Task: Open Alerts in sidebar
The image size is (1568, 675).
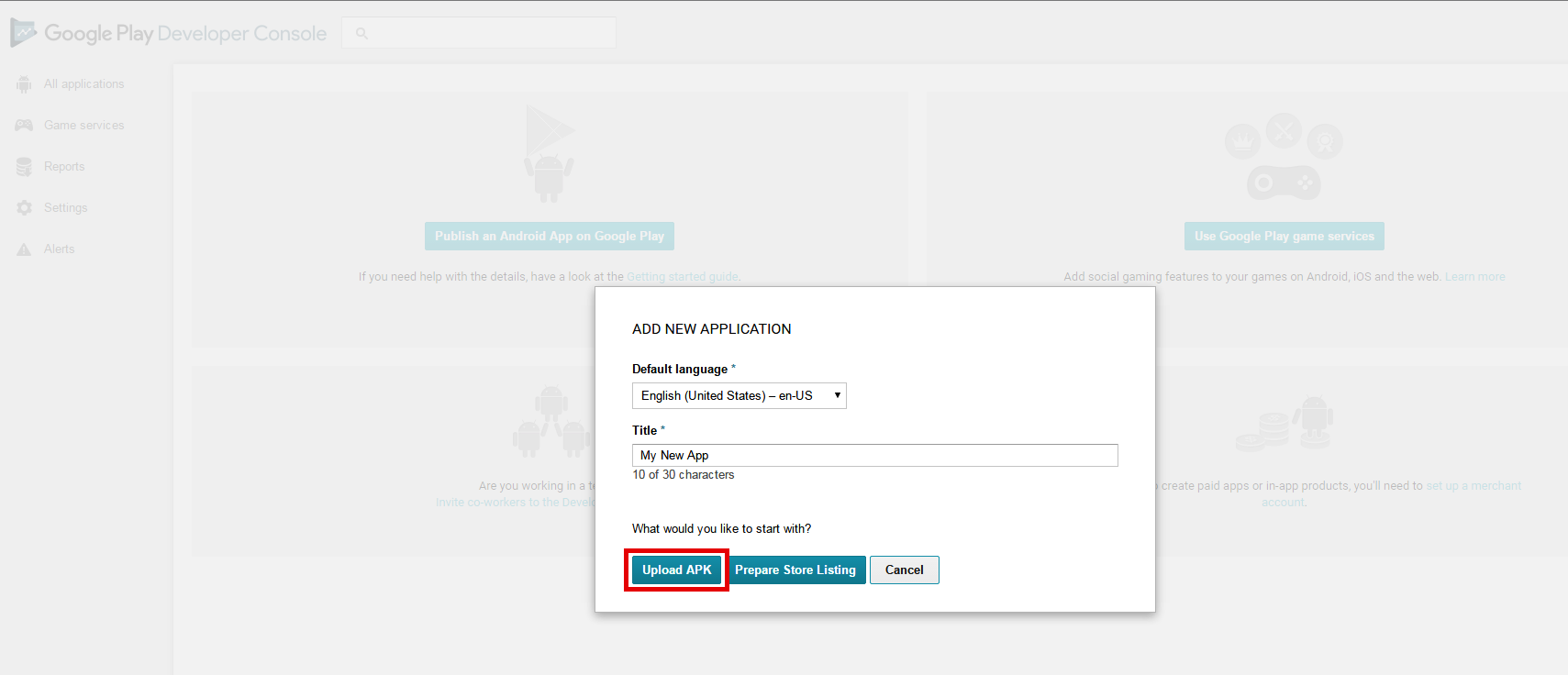Action: coord(59,249)
